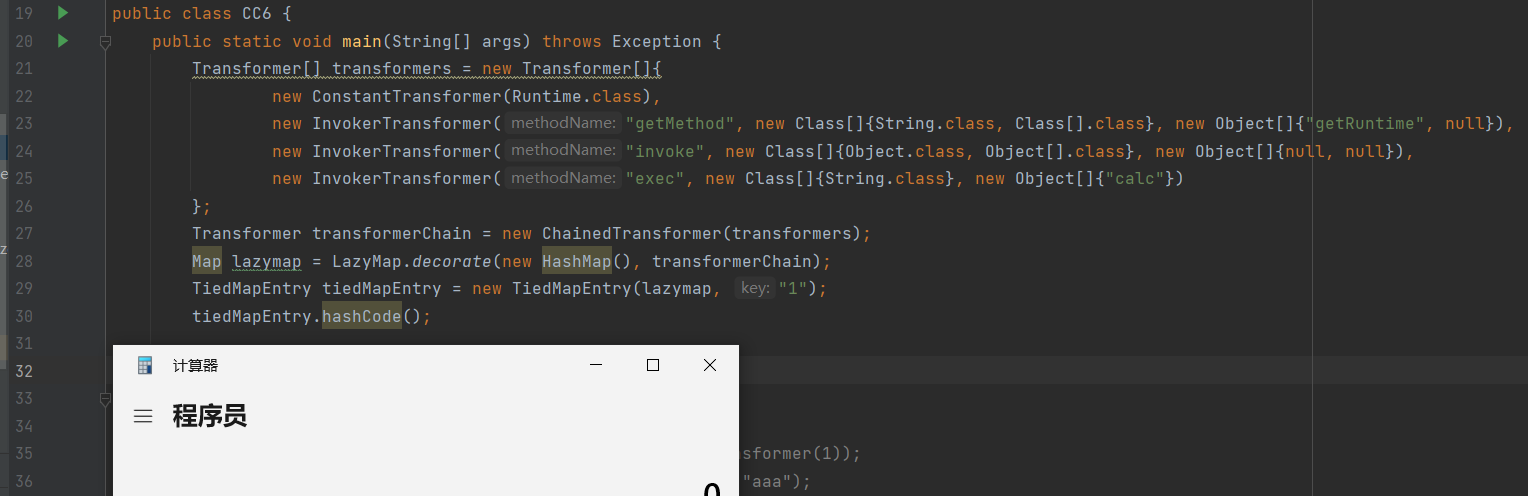Click the methodName hint on line 25
This screenshot has width=1528, height=496.
[x=562, y=178]
